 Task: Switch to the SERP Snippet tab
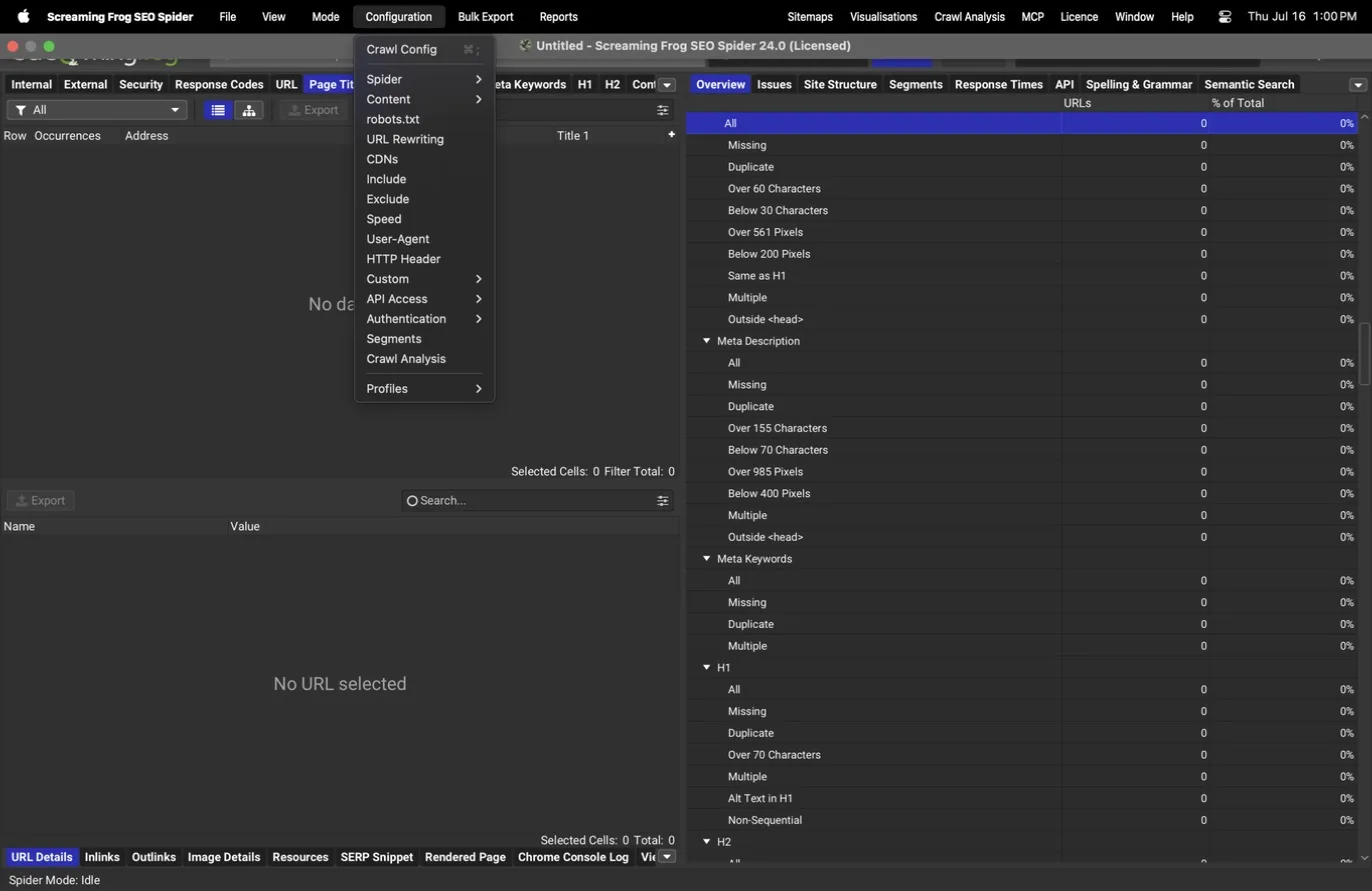click(377, 857)
